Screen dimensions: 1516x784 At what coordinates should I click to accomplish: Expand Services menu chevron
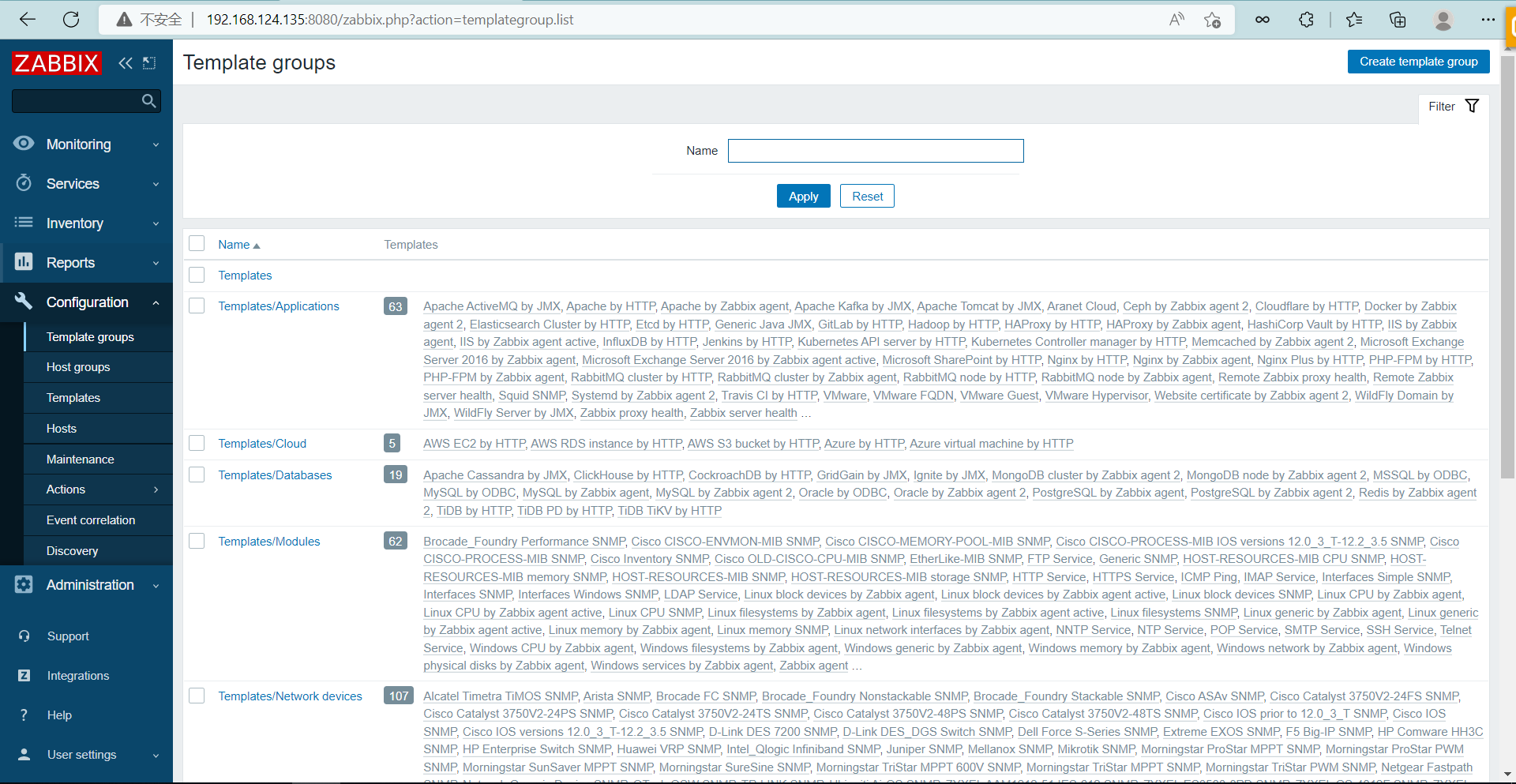coord(156,184)
